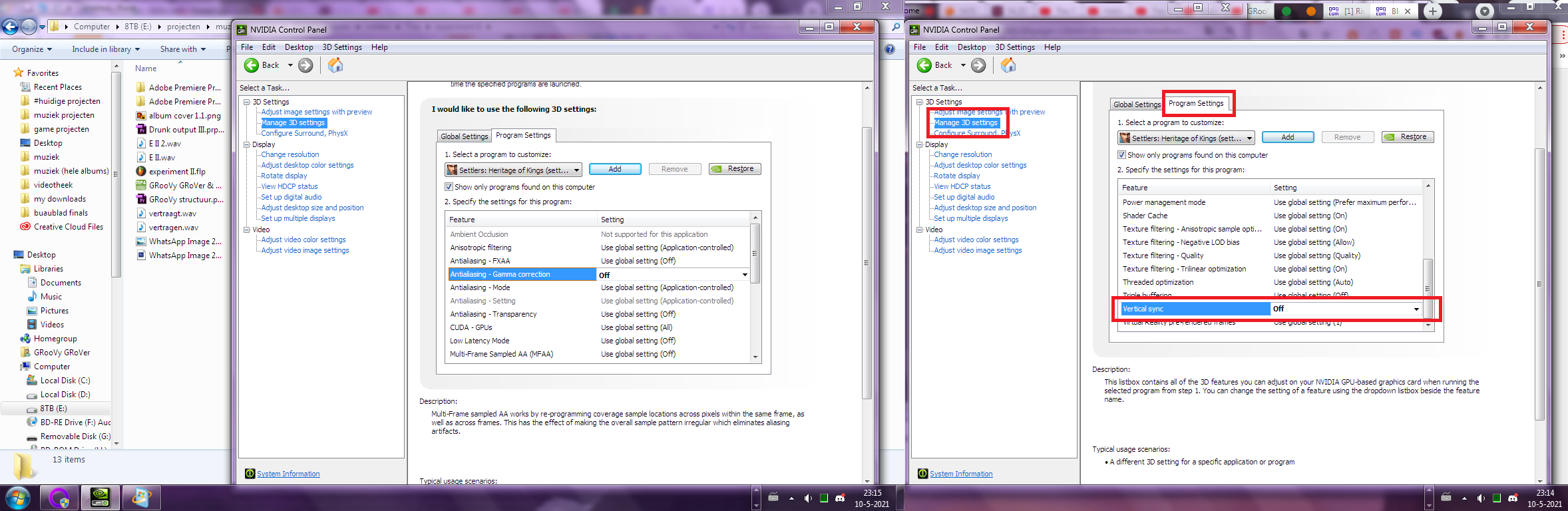Screen dimensions: 1568x511
Task: Open Back history dropdown arrow in left window
Action: 290,65
